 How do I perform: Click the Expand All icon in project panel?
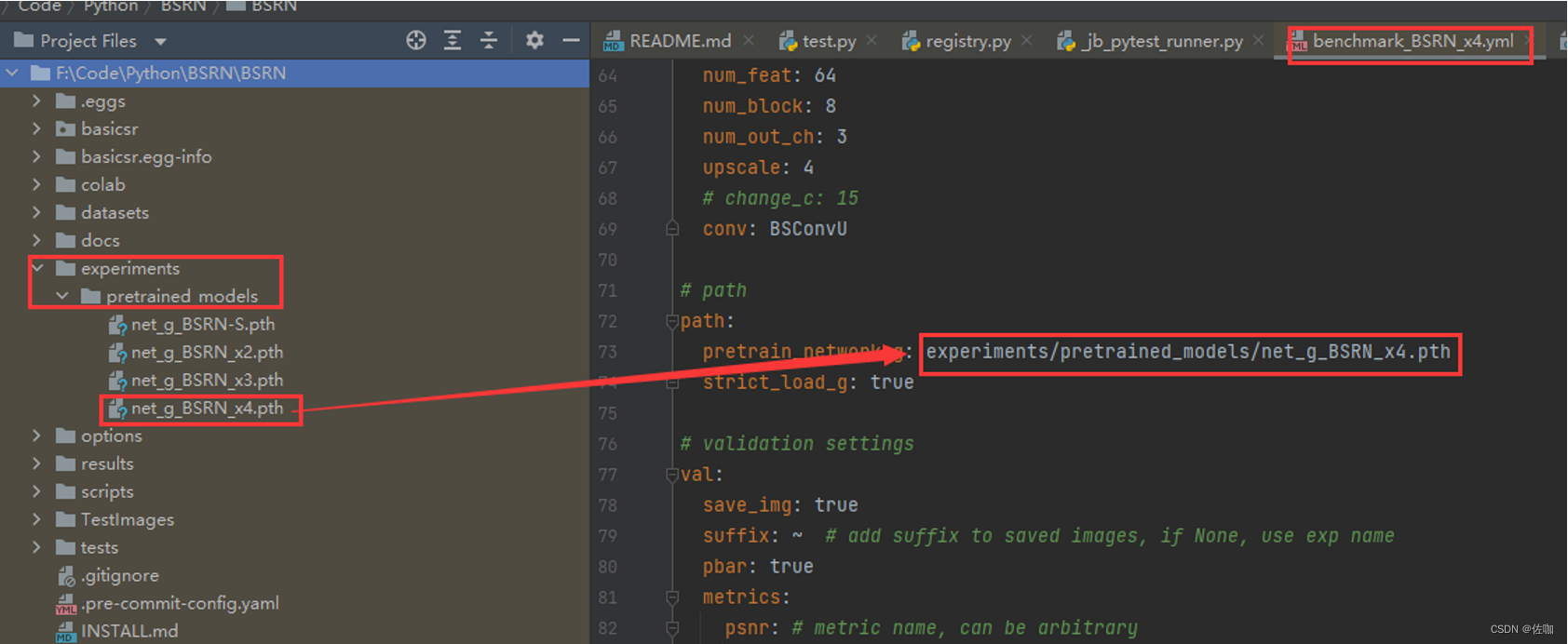(453, 40)
